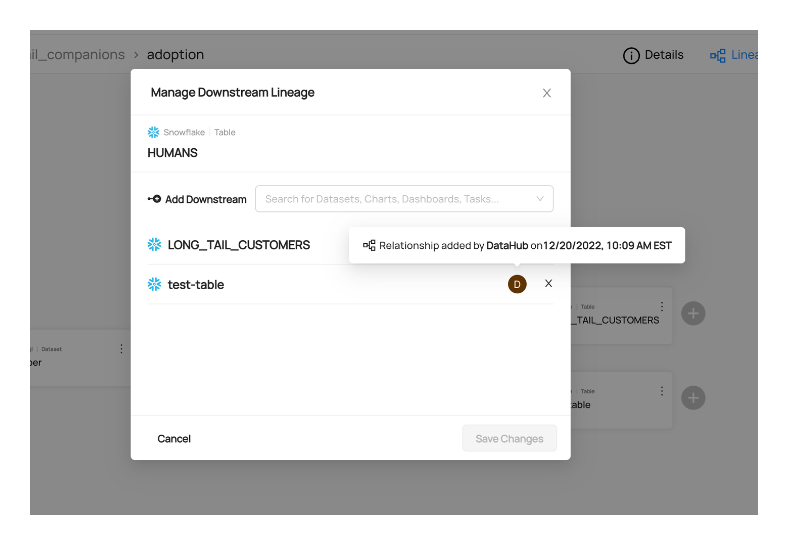Cancel the lineage changes

(x=174, y=439)
